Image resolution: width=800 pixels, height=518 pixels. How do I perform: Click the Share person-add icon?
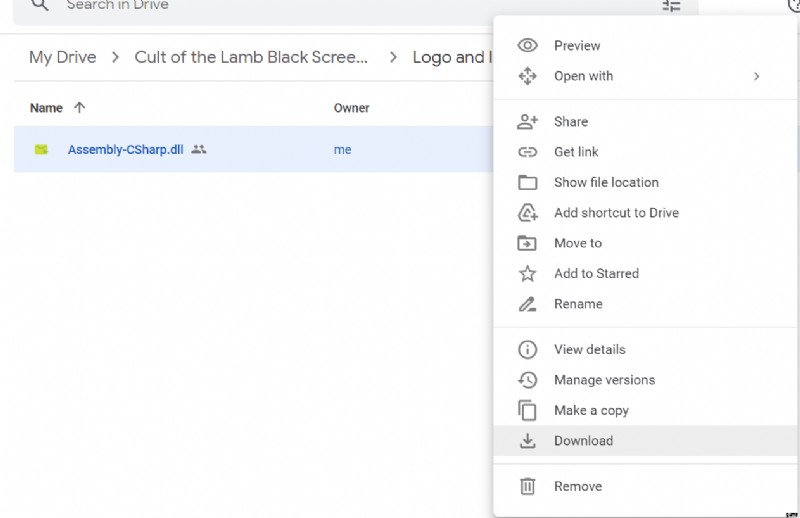click(527, 122)
